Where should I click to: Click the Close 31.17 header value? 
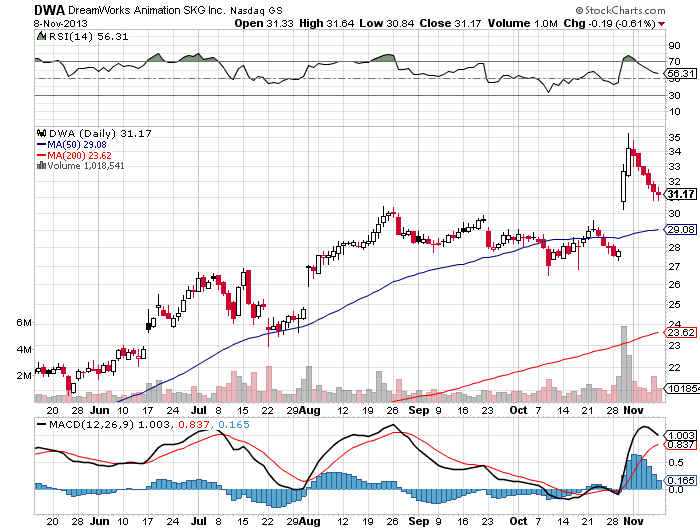pyautogui.click(x=450, y=23)
